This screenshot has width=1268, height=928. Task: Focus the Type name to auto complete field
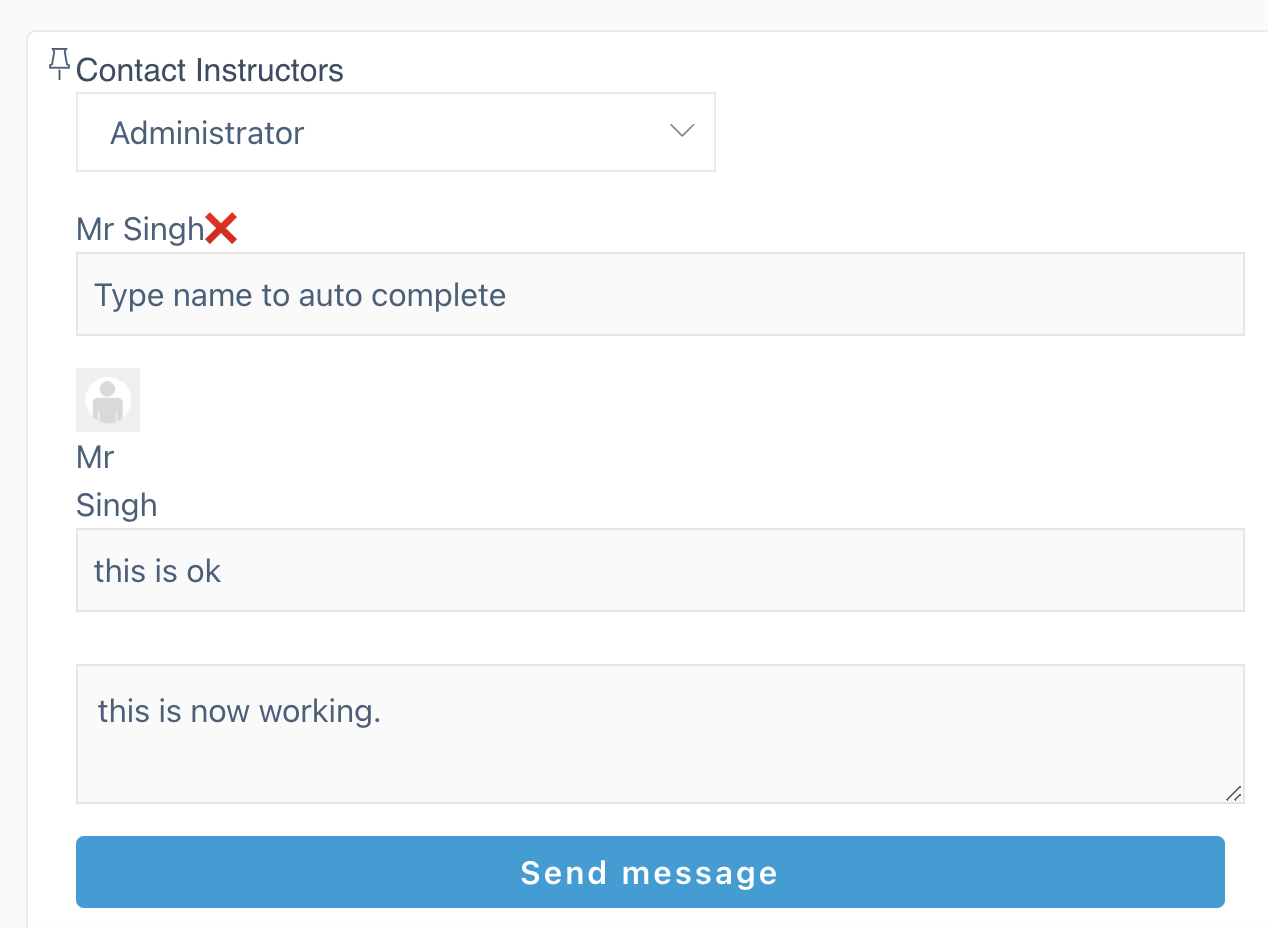pos(660,294)
